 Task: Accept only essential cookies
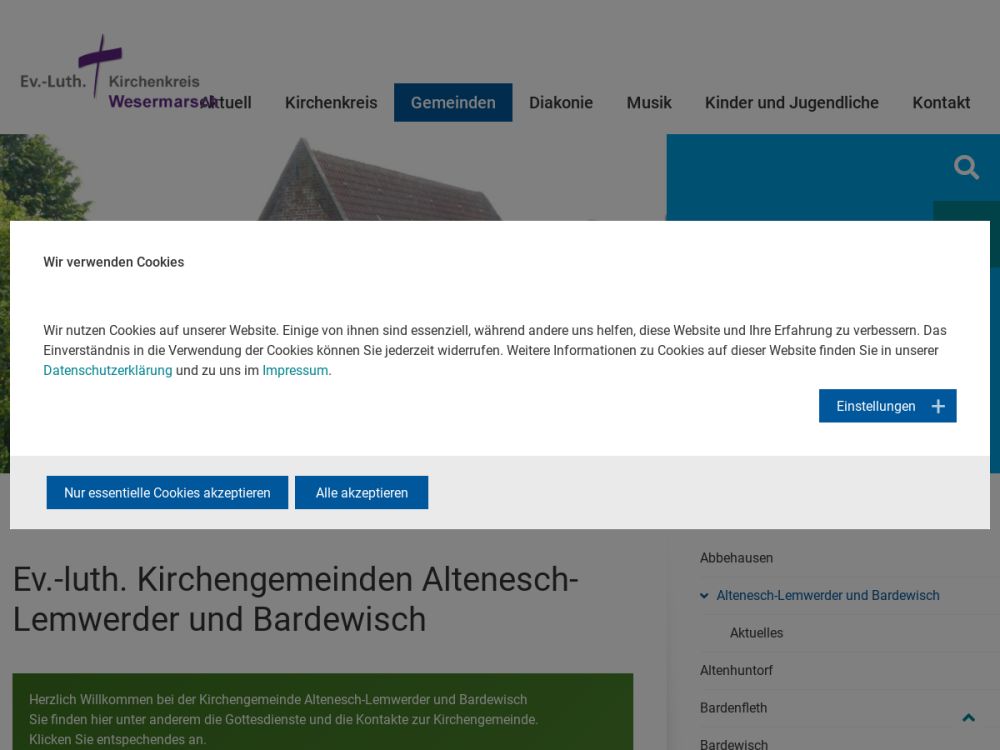click(x=167, y=493)
